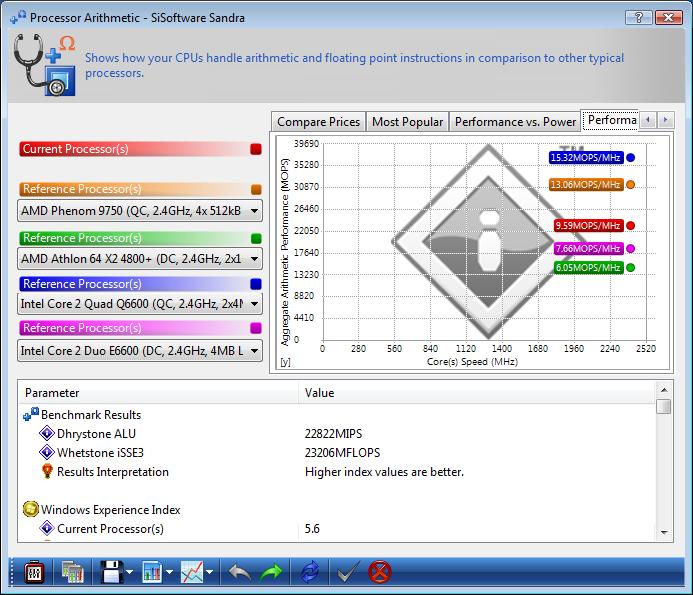Click red 9.59MOPS/MHz legend label

click(x=588, y=226)
